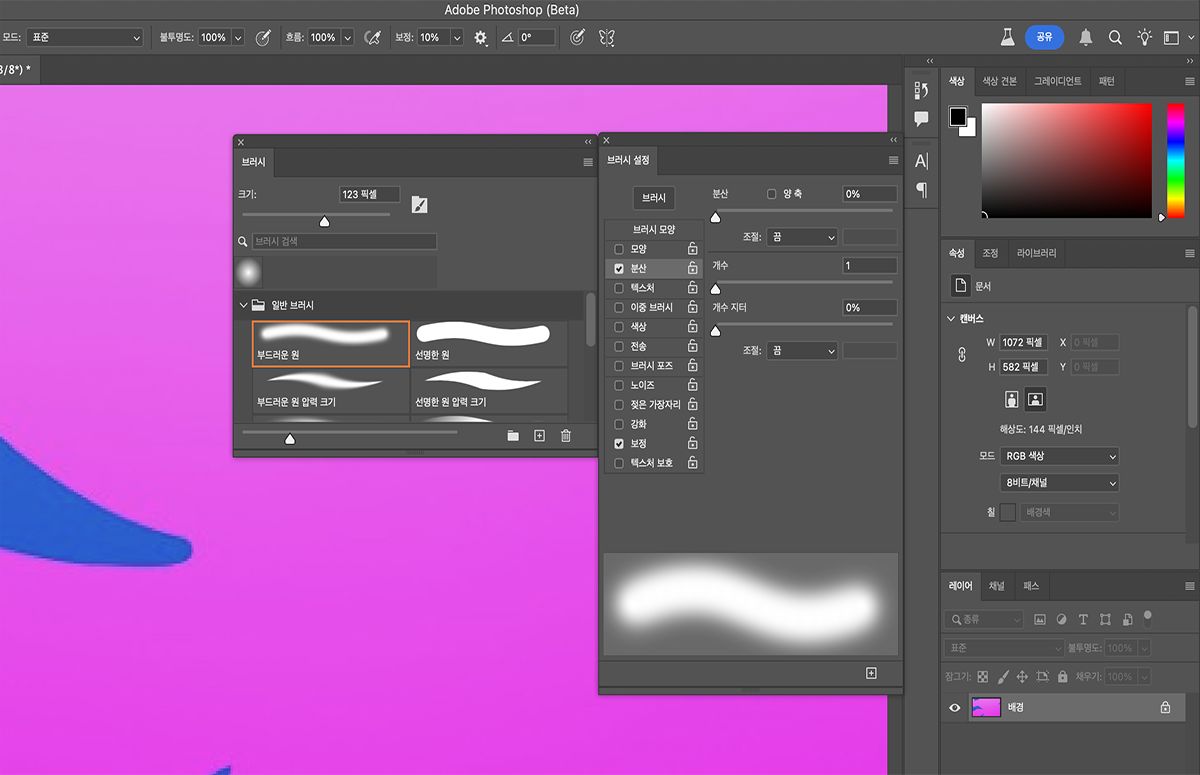Open the 8비트/채널 bit depth dropdown
This screenshot has width=1200, height=775.
[x=1059, y=483]
